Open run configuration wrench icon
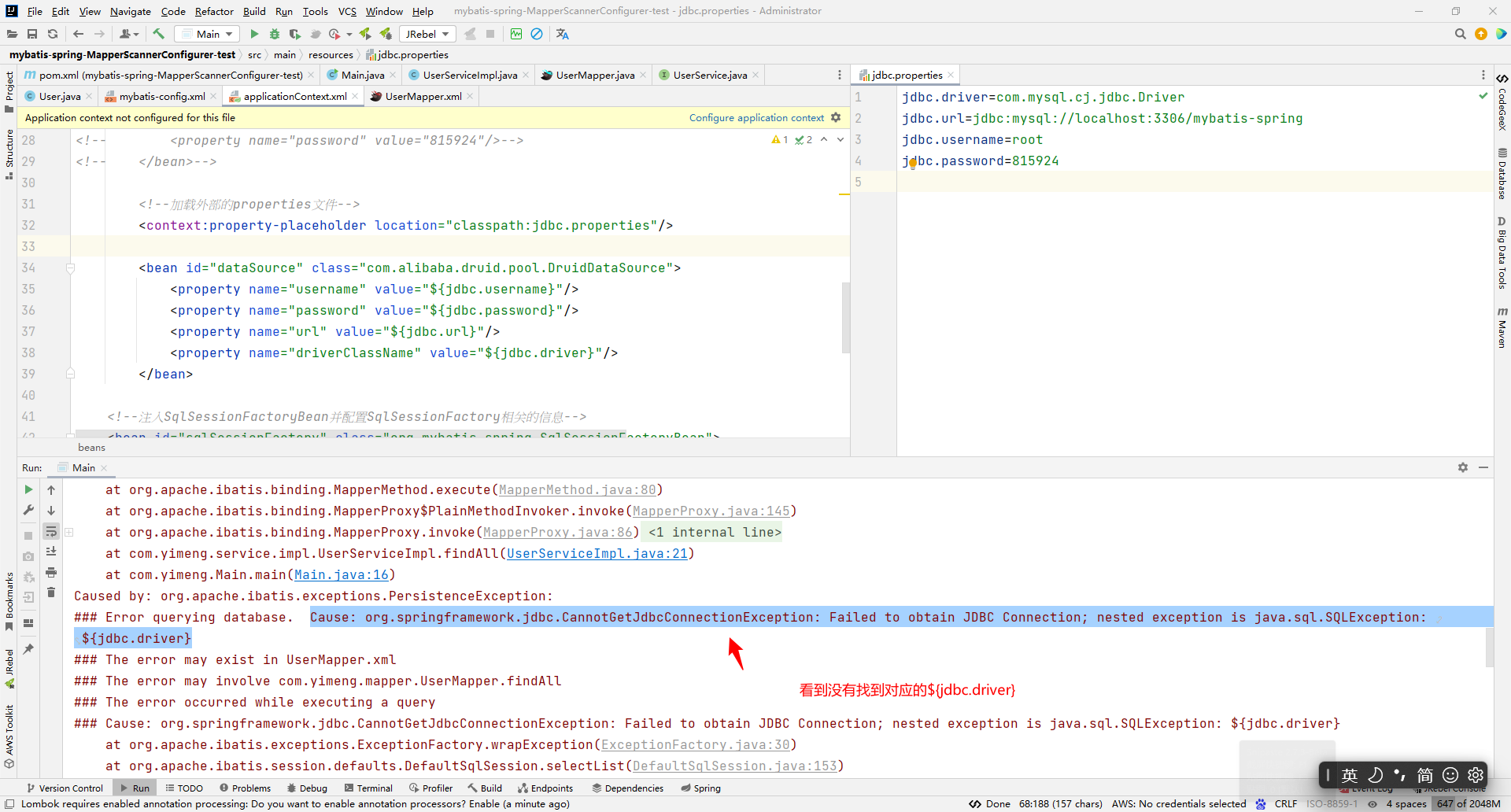Image resolution: width=1511 pixels, height=812 pixels. coord(28,510)
